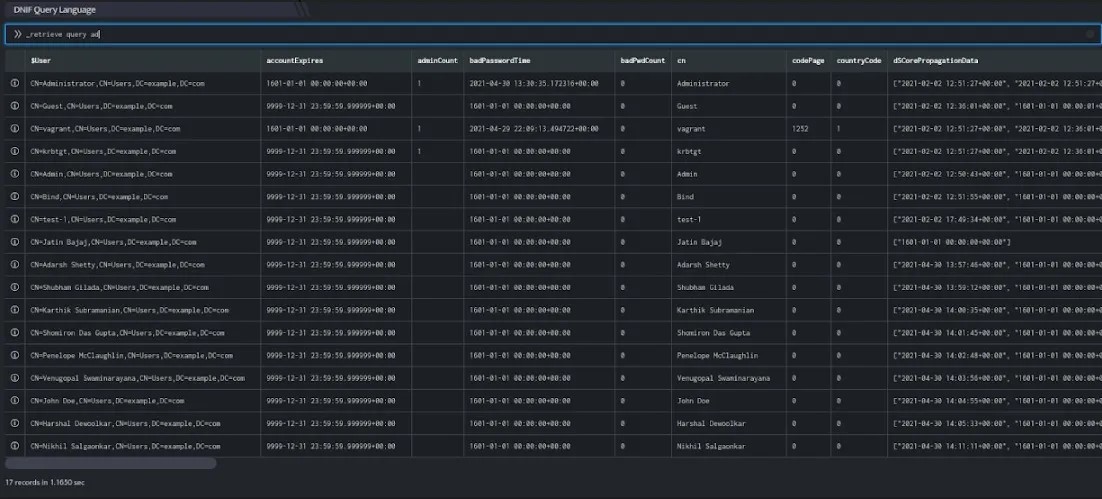
Task: Select cell CN=John Doe,CN=Users,DC=example,DC=com
Action: 143,401
